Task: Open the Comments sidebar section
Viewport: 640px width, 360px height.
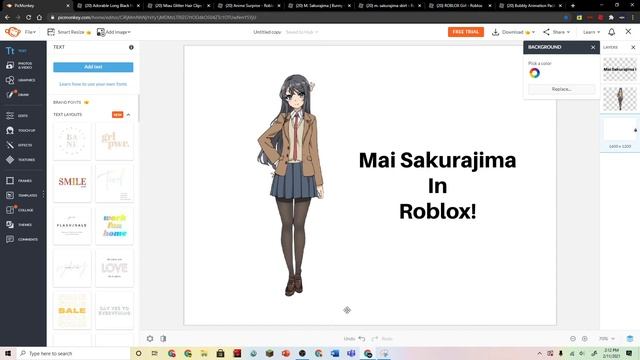Action: tap(22, 239)
